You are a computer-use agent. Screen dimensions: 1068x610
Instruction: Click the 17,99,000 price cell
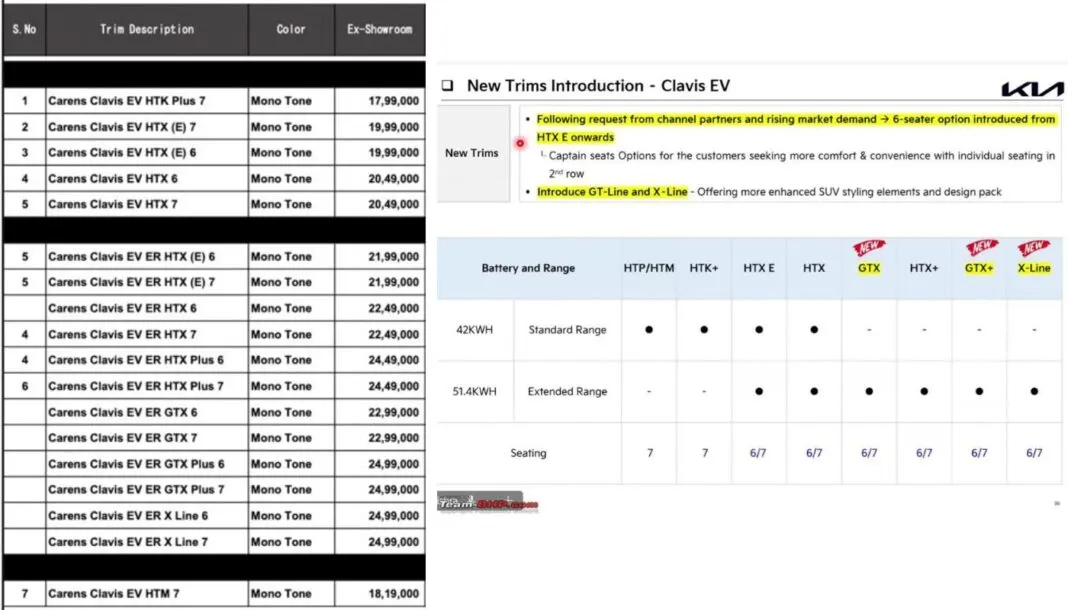click(379, 101)
